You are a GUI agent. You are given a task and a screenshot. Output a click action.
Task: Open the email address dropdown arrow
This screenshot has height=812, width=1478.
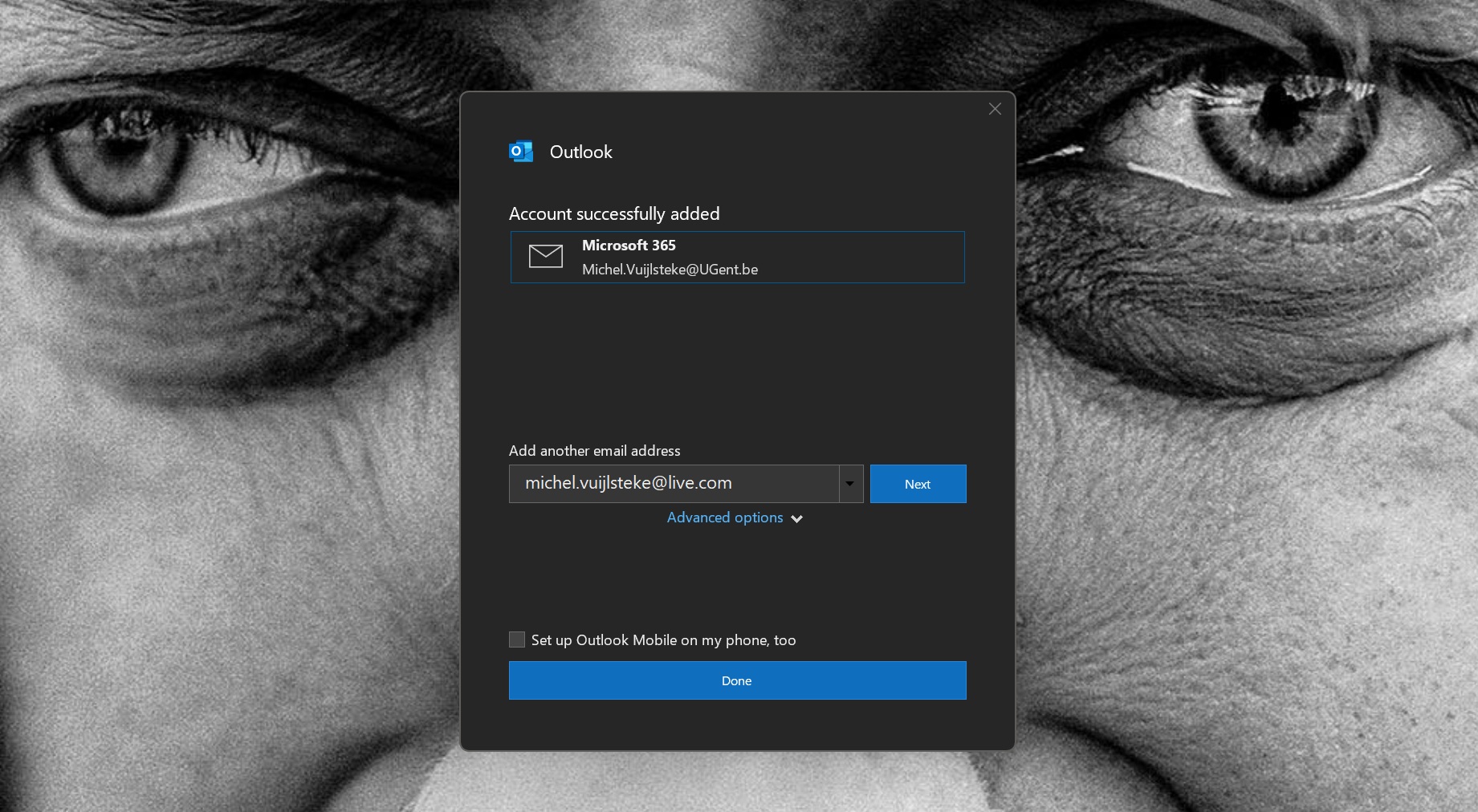(850, 484)
